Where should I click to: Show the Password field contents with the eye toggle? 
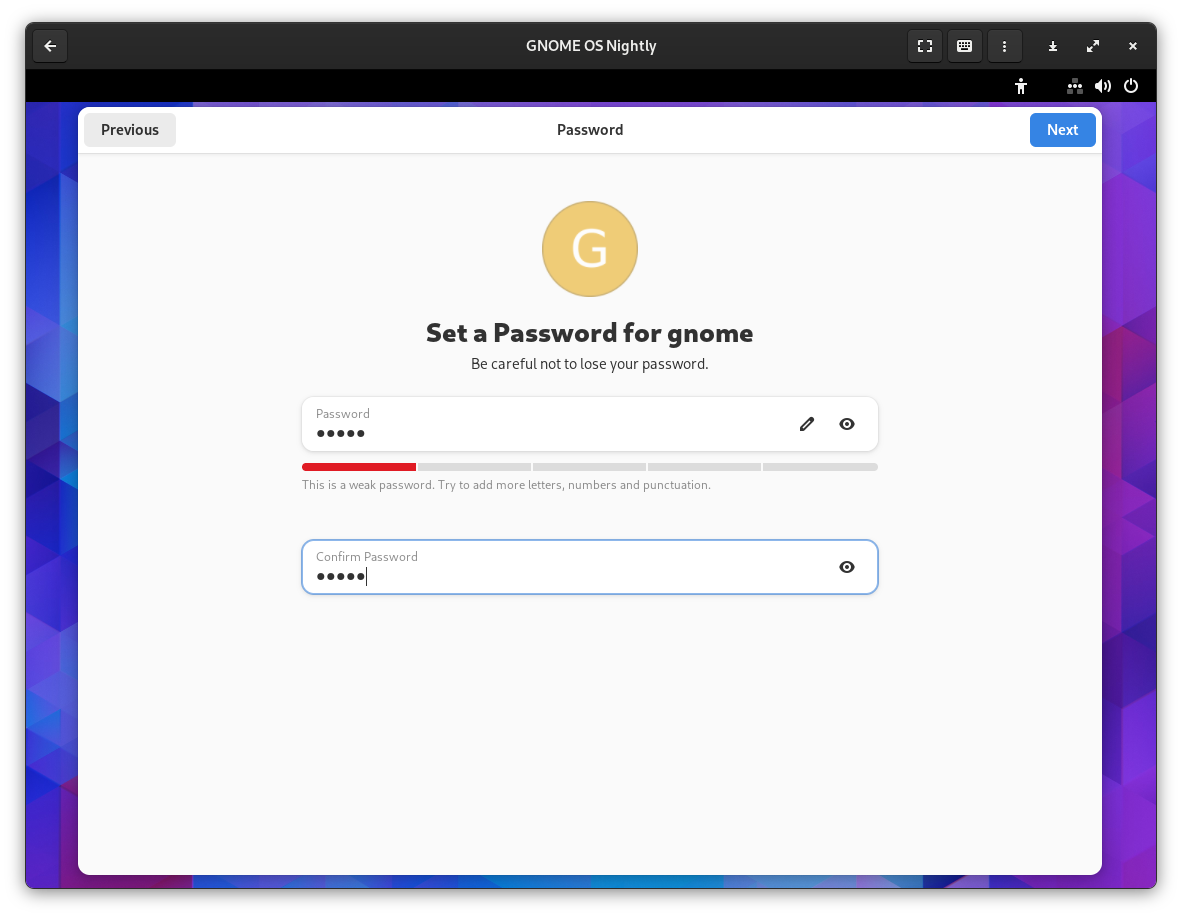[x=846, y=424]
